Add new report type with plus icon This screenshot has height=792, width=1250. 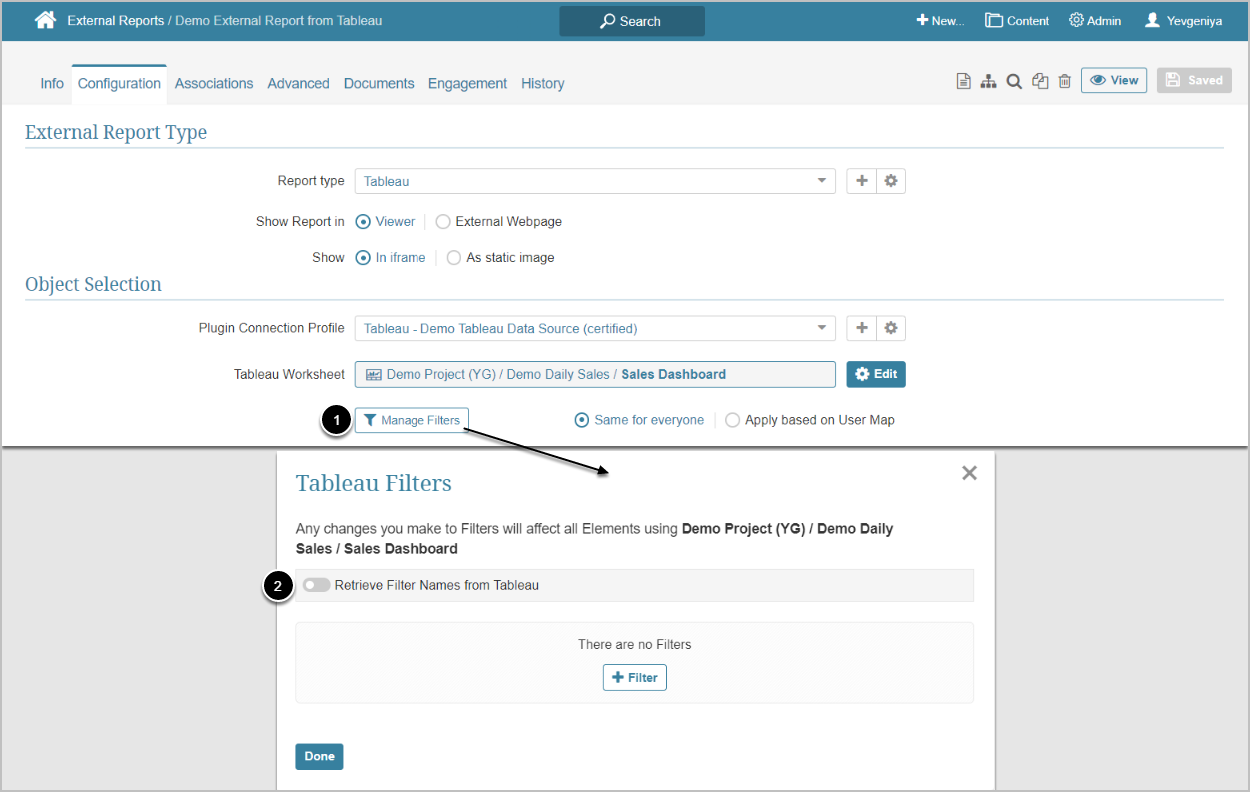pyautogui.click(x=862, y=181)
